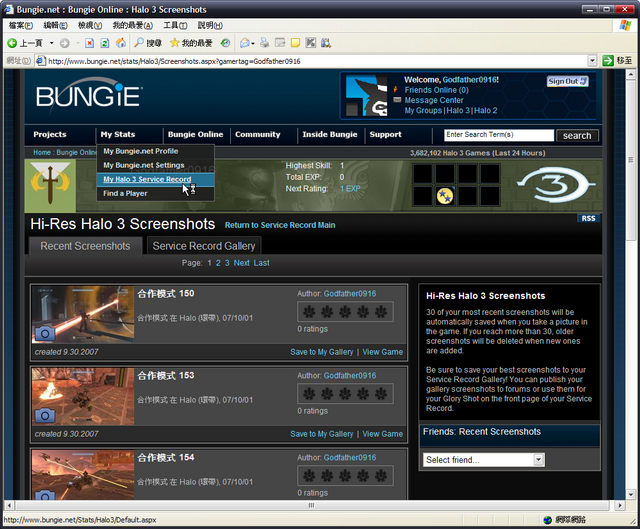Open the 檢視 (View) menu

click(x=90, y=25)
